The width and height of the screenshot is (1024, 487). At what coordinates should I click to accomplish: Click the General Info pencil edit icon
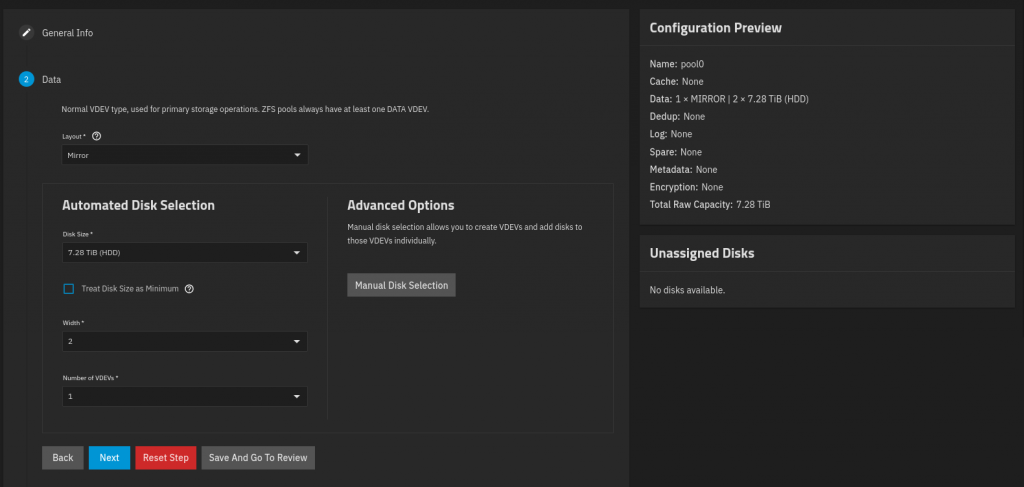(26, 33)
